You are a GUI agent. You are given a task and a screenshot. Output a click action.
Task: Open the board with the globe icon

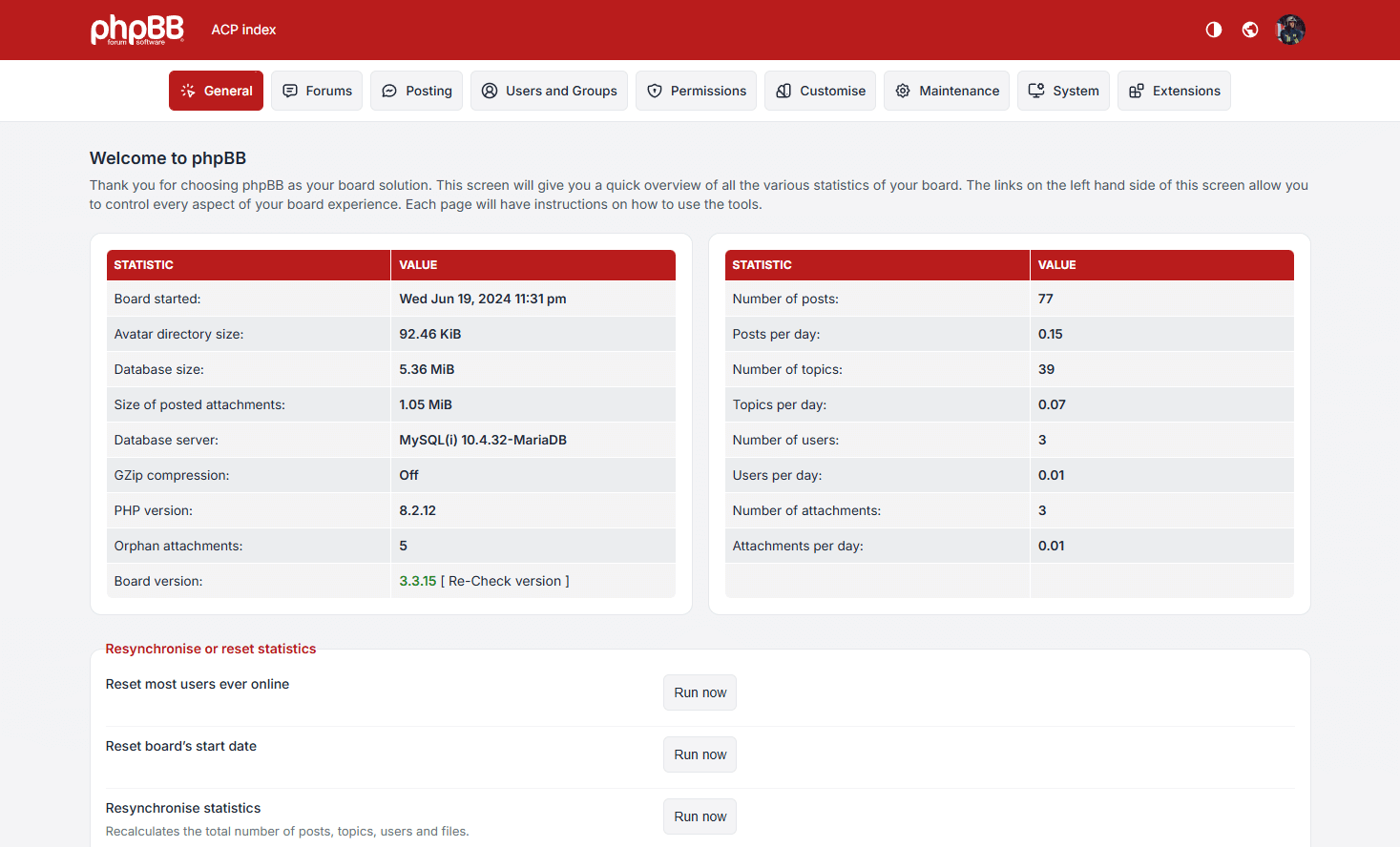point(1250,30)
